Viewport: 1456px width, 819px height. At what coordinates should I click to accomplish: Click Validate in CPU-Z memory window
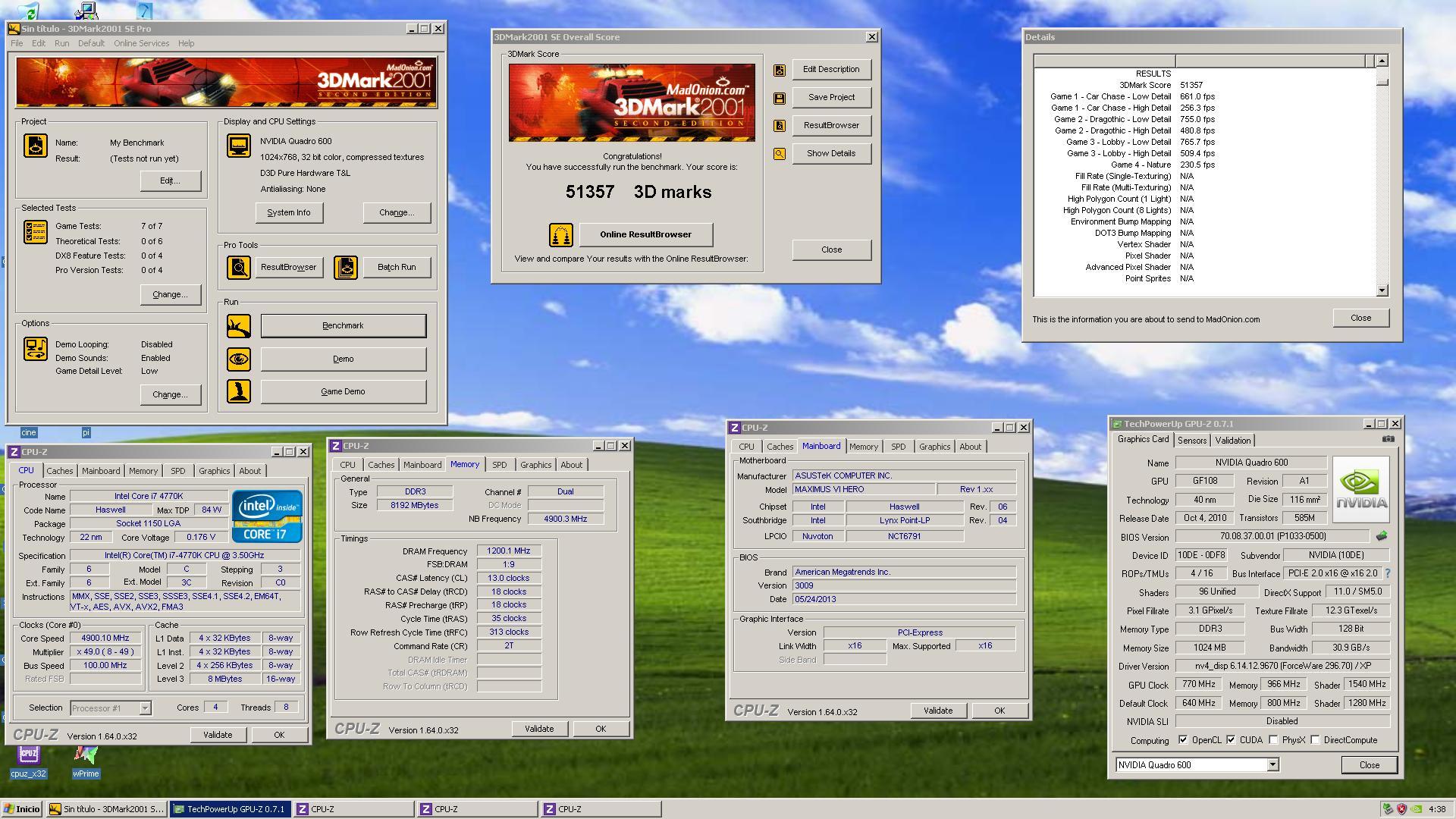(539, 729)
